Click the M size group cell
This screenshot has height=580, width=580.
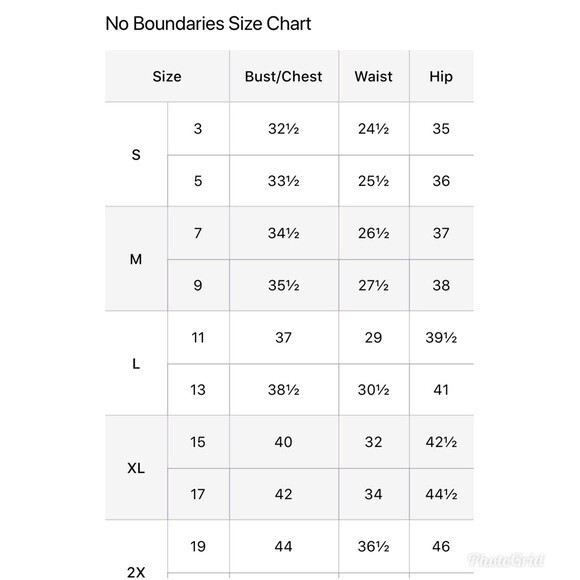136,259
